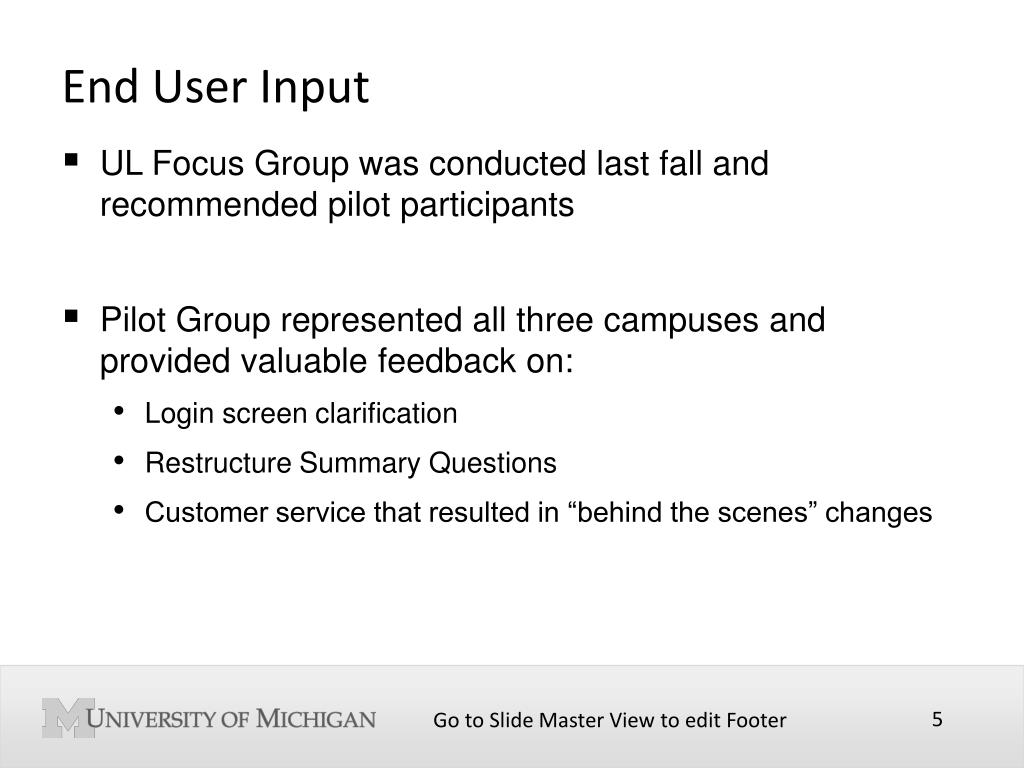Click the square bullet before Pilot Group
This screenshot has width=1024, height=768.
[71, 317]
